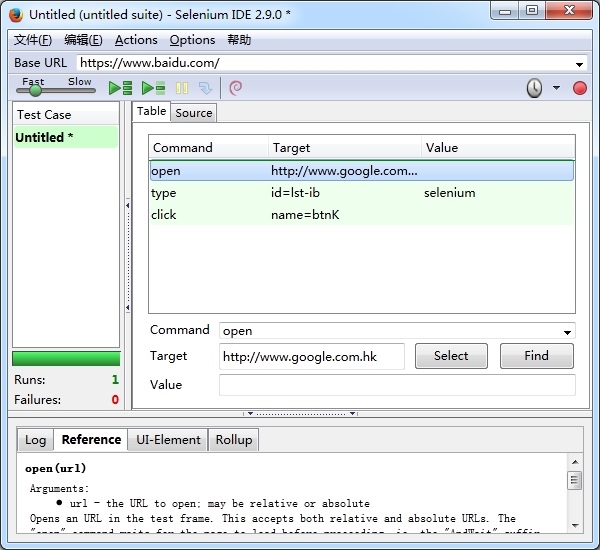Image resolution: width=600 pixels, height=550 pixels.
Task: Select the click command row
Action: click(x=362, y=214)
